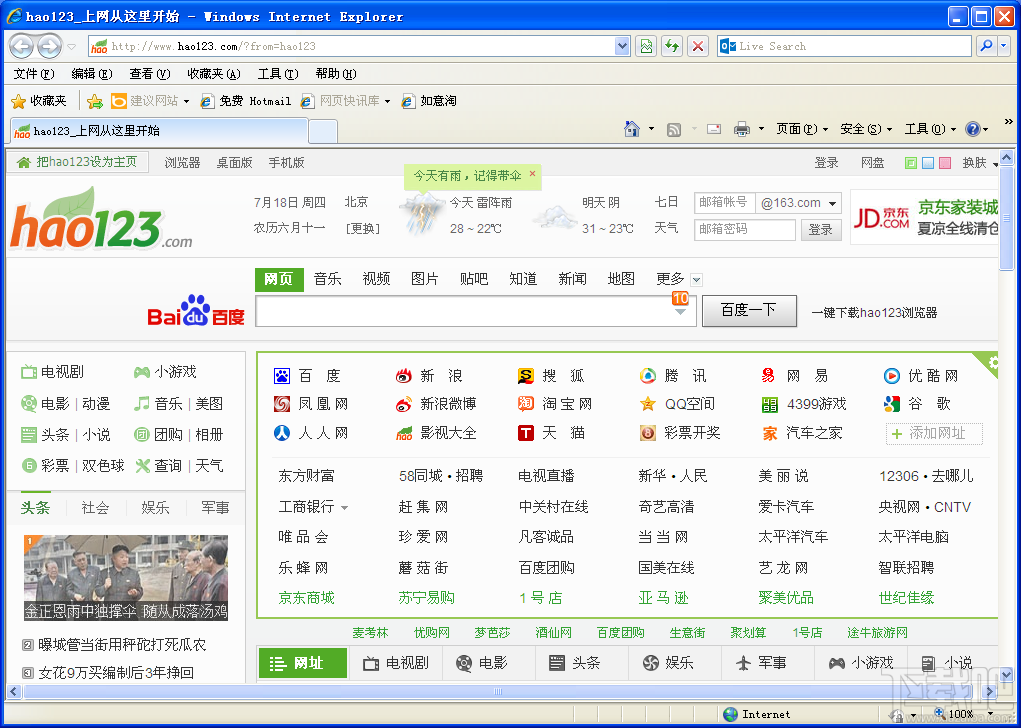Select the 军事 news tab
Viewport: 1021px width, 728px height.
(x=216, y=508)
